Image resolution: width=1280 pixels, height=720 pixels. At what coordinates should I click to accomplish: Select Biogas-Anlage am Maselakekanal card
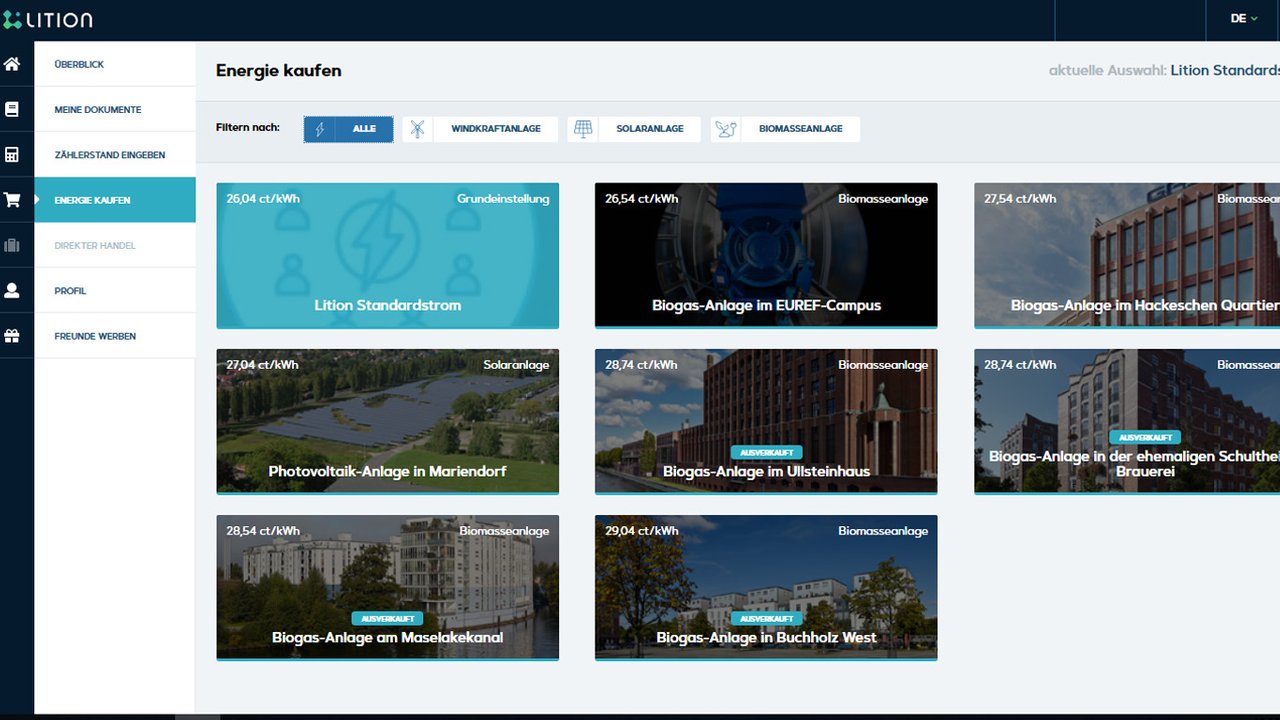pyautogui.click(x=388, y=587)
